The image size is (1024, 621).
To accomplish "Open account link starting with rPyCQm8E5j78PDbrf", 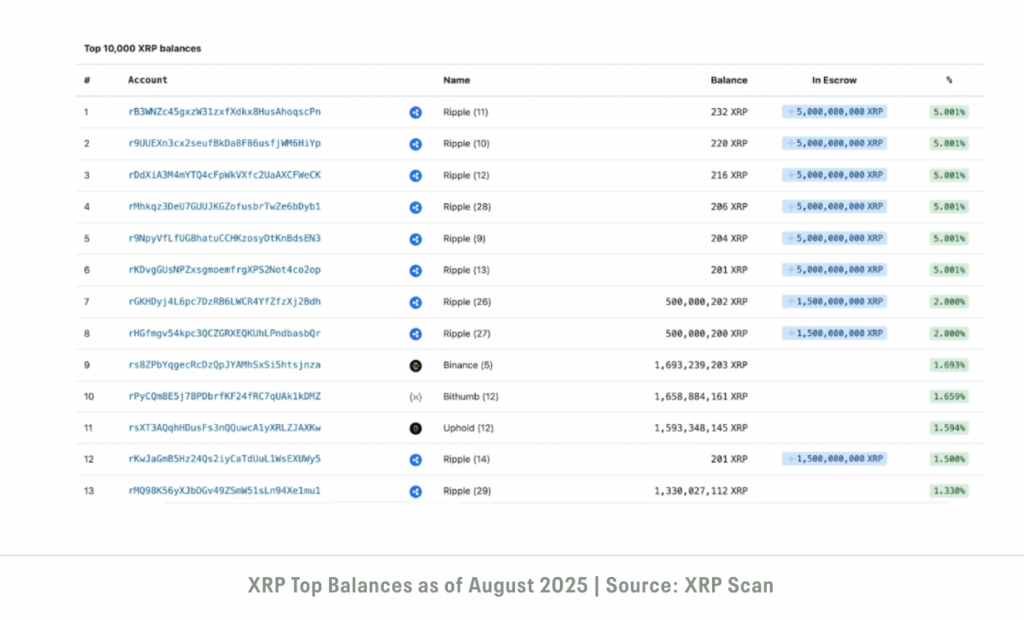I will tap(224, 397).
